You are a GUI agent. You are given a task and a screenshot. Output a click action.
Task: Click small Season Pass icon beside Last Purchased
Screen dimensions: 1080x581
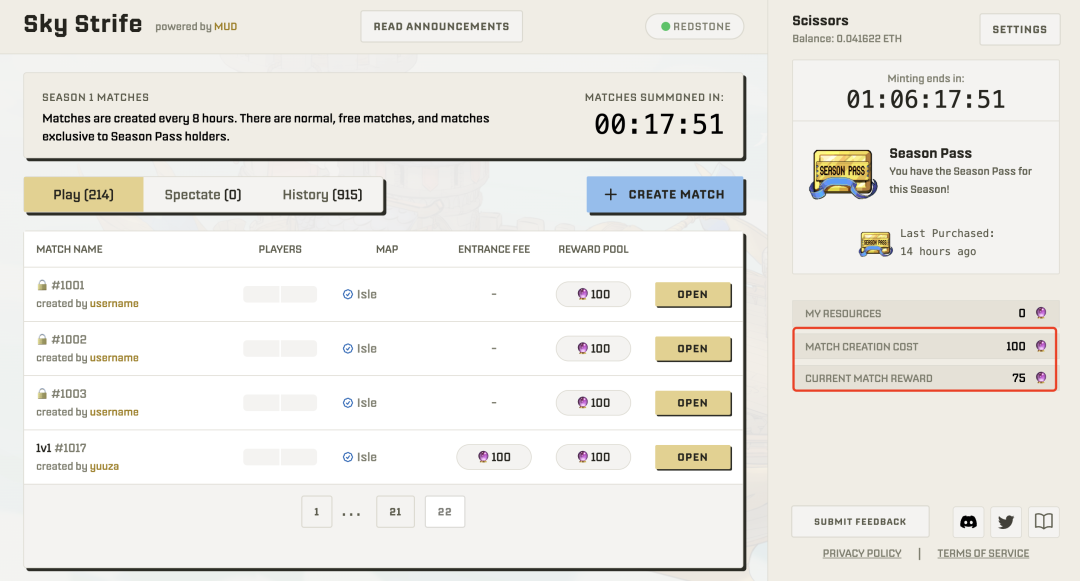(x=875, y=244)
